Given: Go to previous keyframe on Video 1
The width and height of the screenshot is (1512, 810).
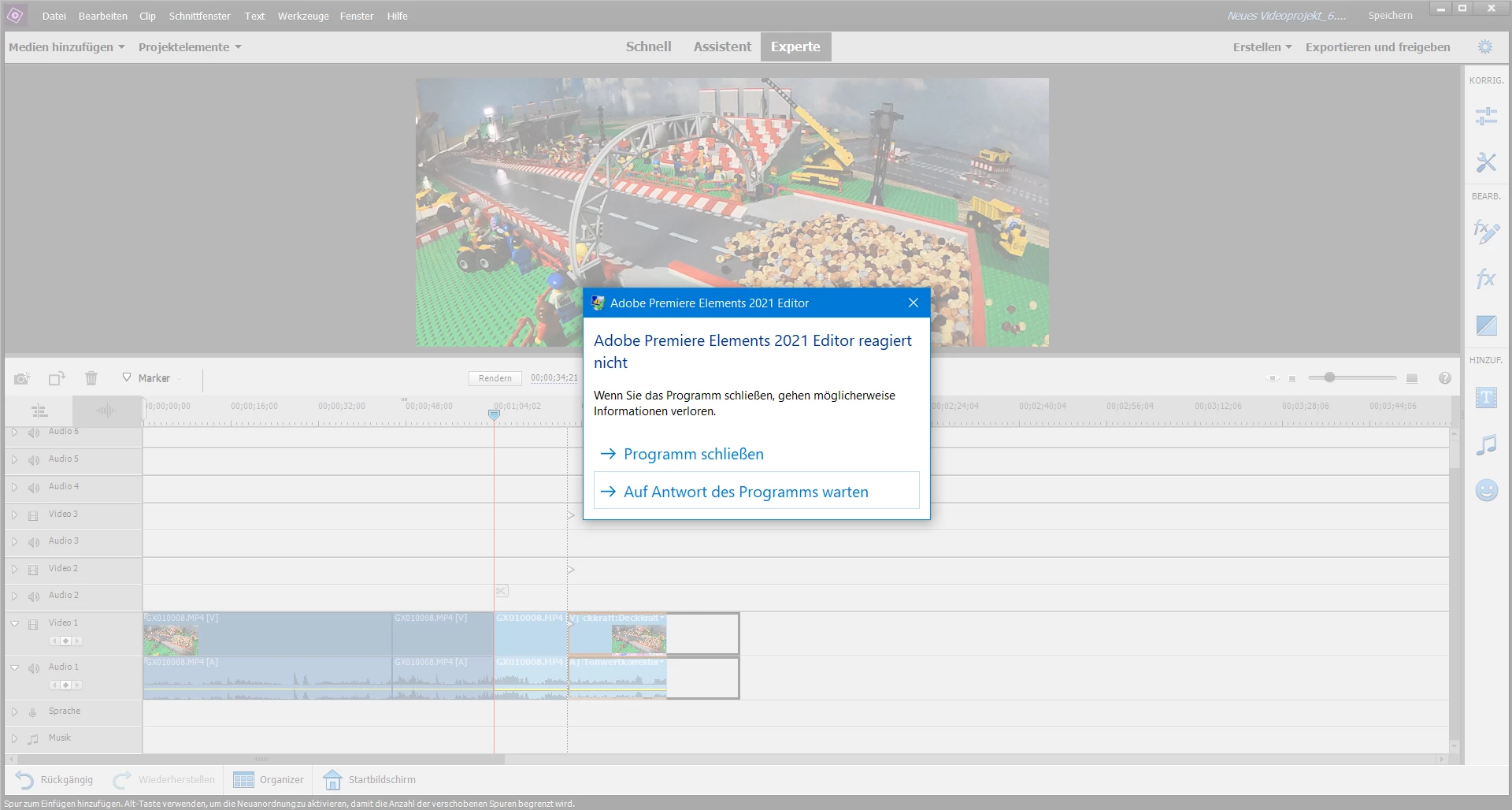Looking at the screenshot, I should coord(55,641).
